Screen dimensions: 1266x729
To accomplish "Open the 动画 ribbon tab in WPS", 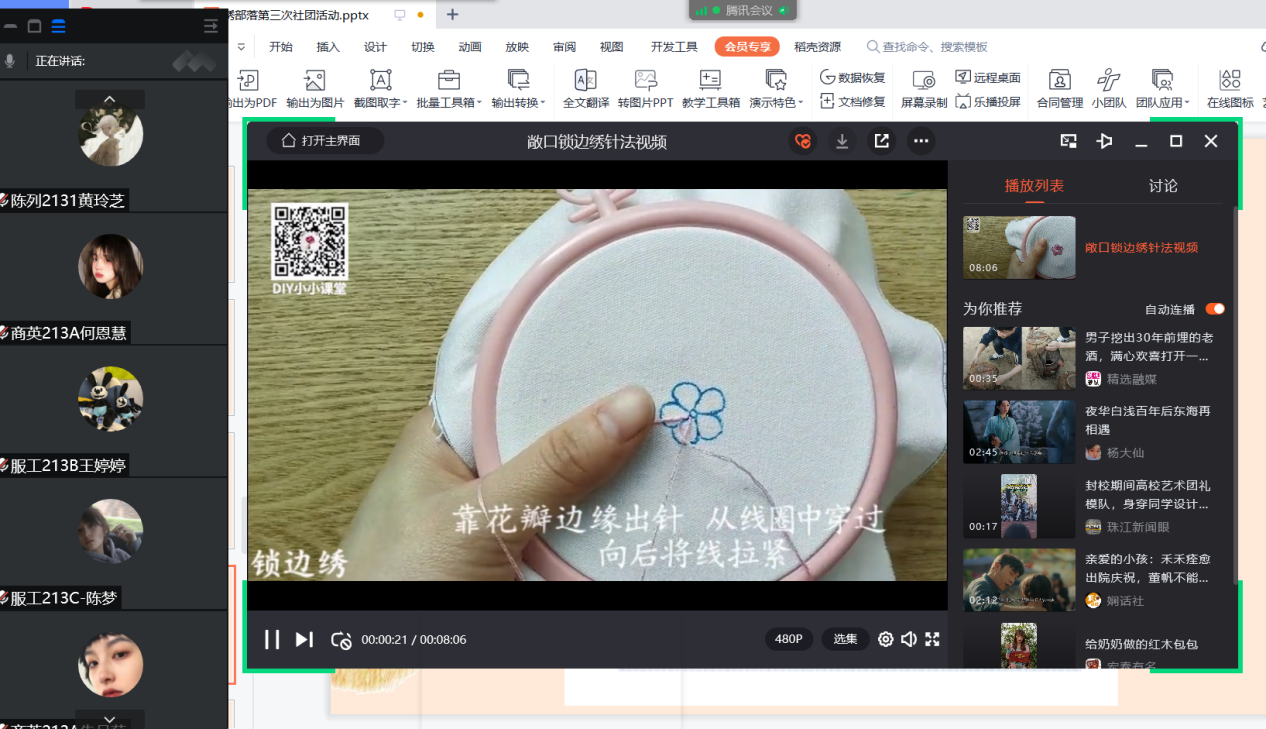I will (470, 47).
